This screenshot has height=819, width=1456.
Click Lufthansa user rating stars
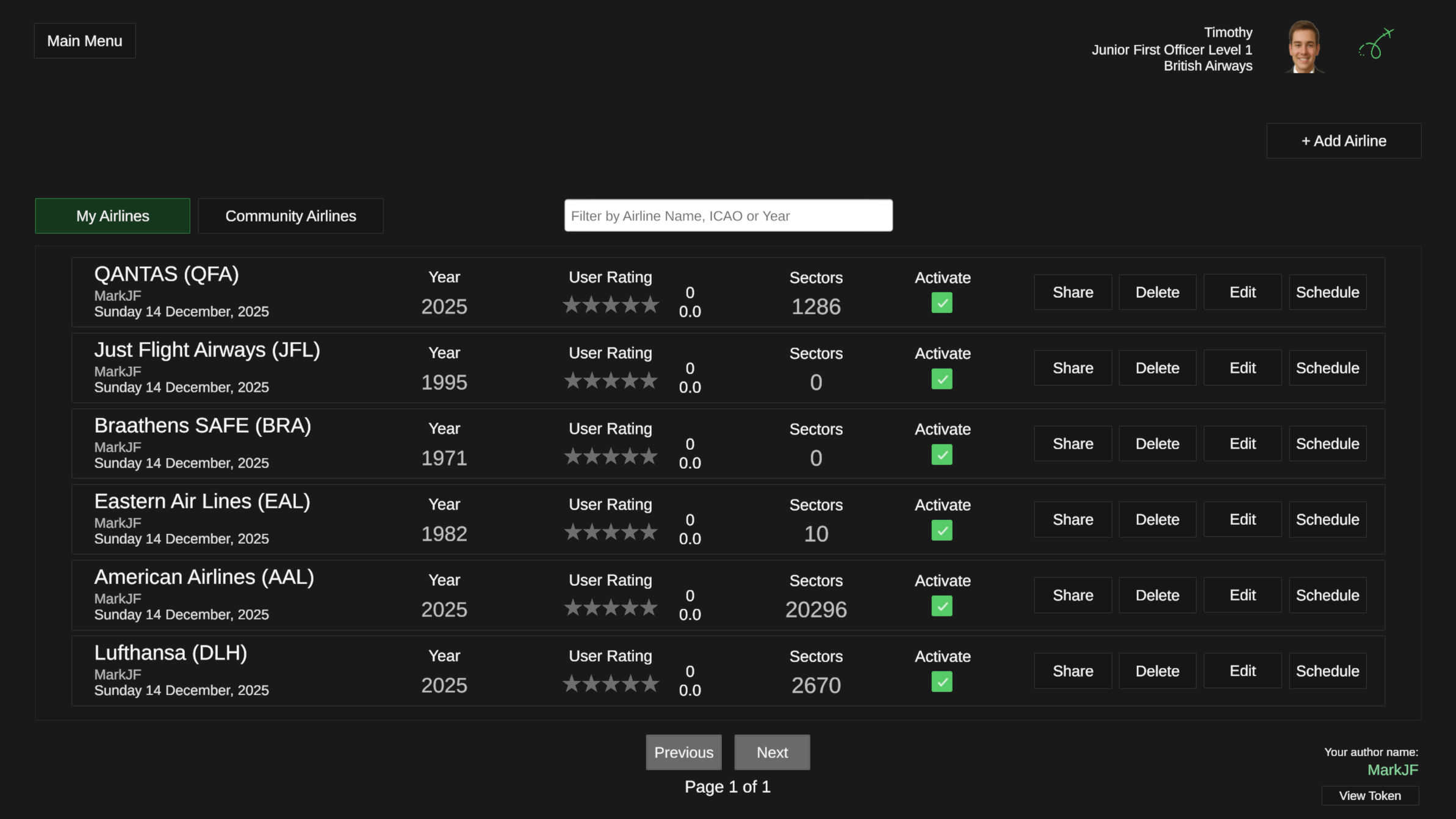(610, 684)
